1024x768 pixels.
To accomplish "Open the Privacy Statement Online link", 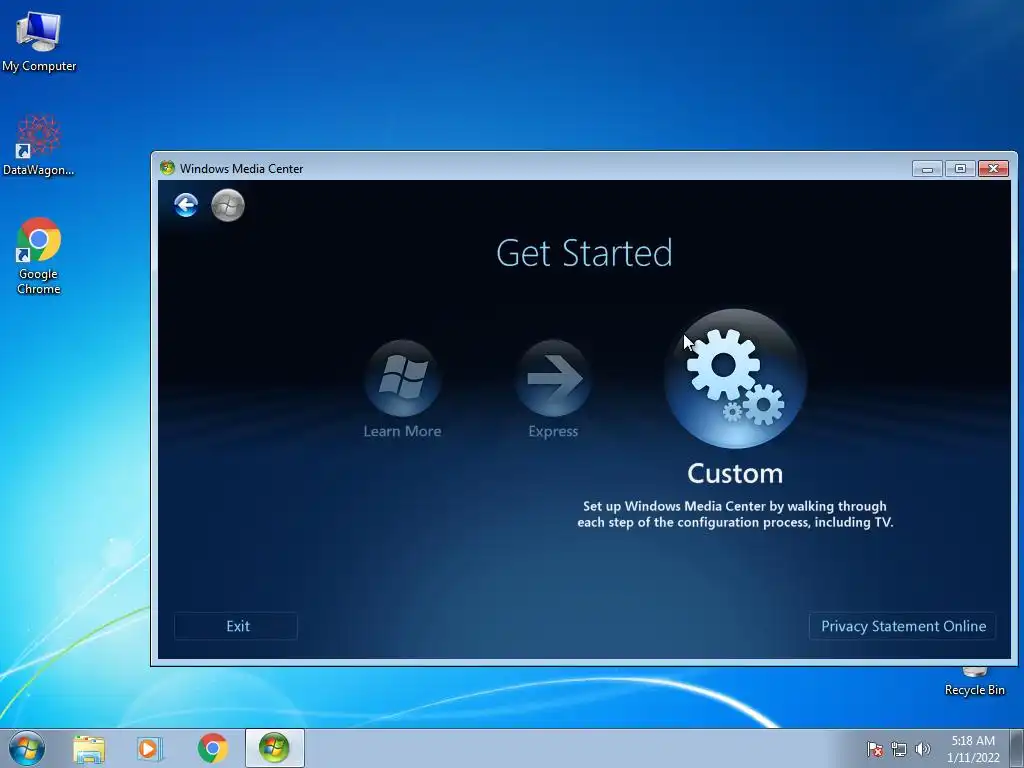I will click(x=903, y=626).
